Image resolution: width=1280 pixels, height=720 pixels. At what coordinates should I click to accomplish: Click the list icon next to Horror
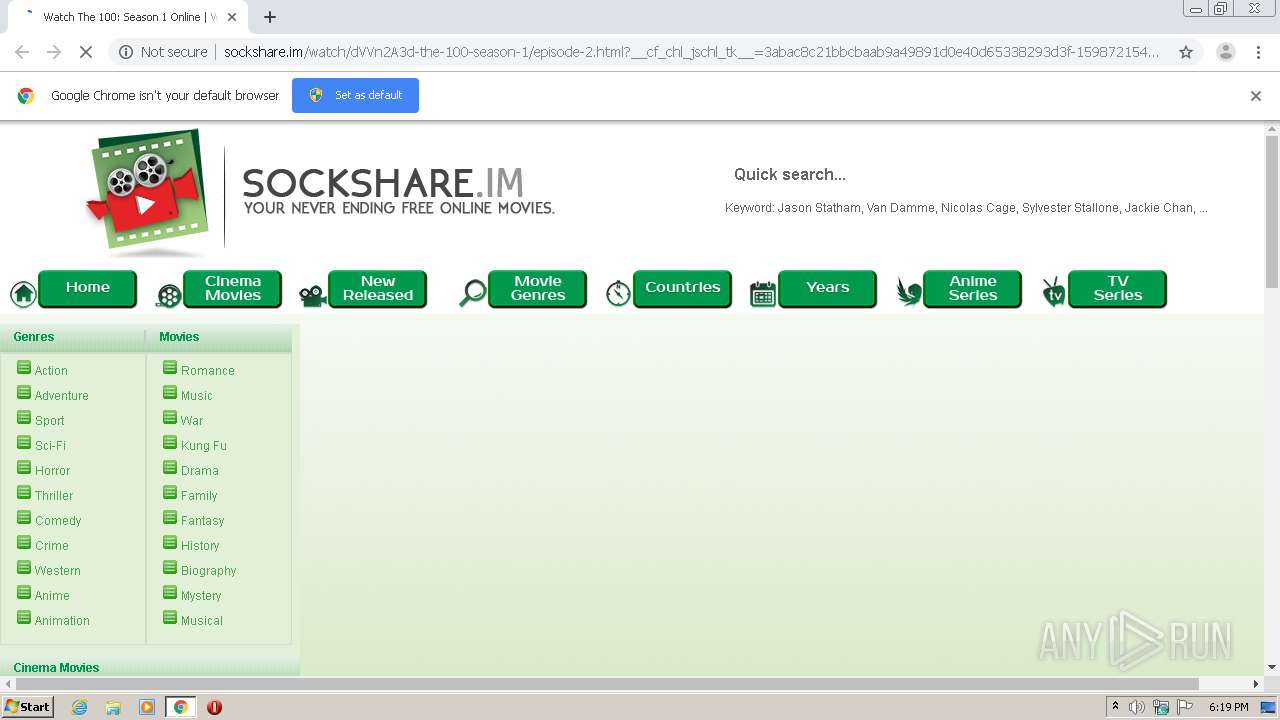(x=24, y=468)
